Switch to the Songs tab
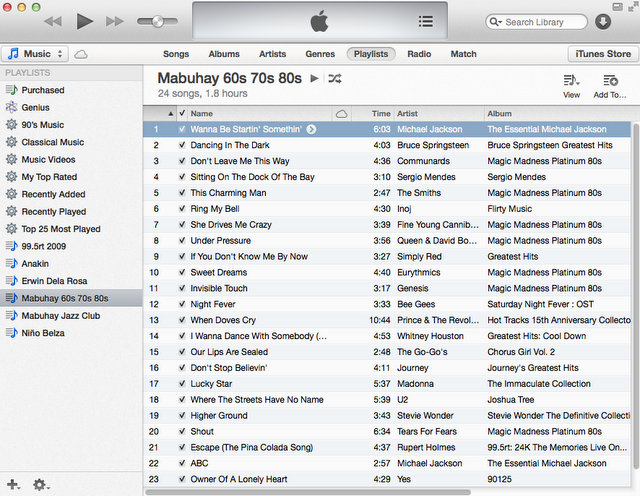The image size is (640, 496). point(176,54)
